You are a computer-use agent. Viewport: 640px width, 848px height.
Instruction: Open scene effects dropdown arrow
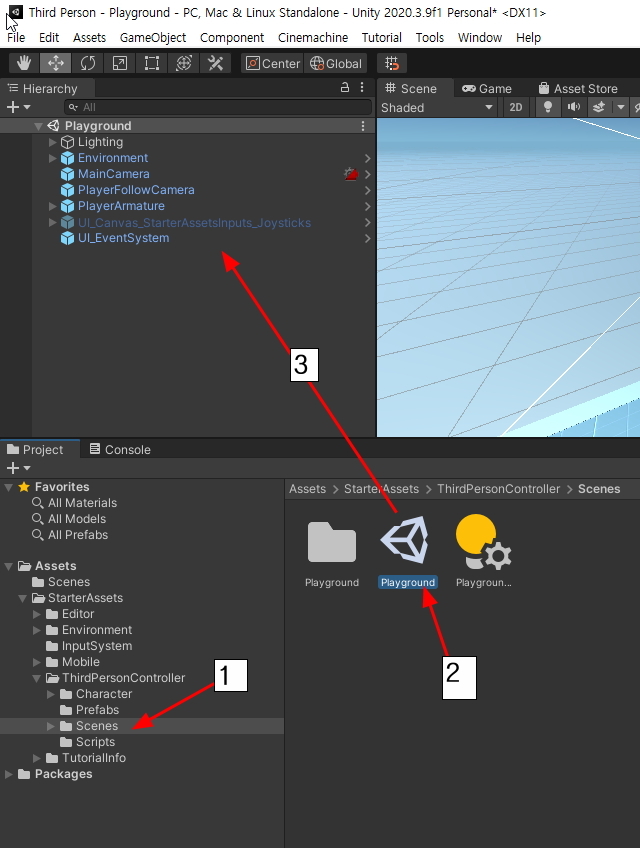[621, 107]
